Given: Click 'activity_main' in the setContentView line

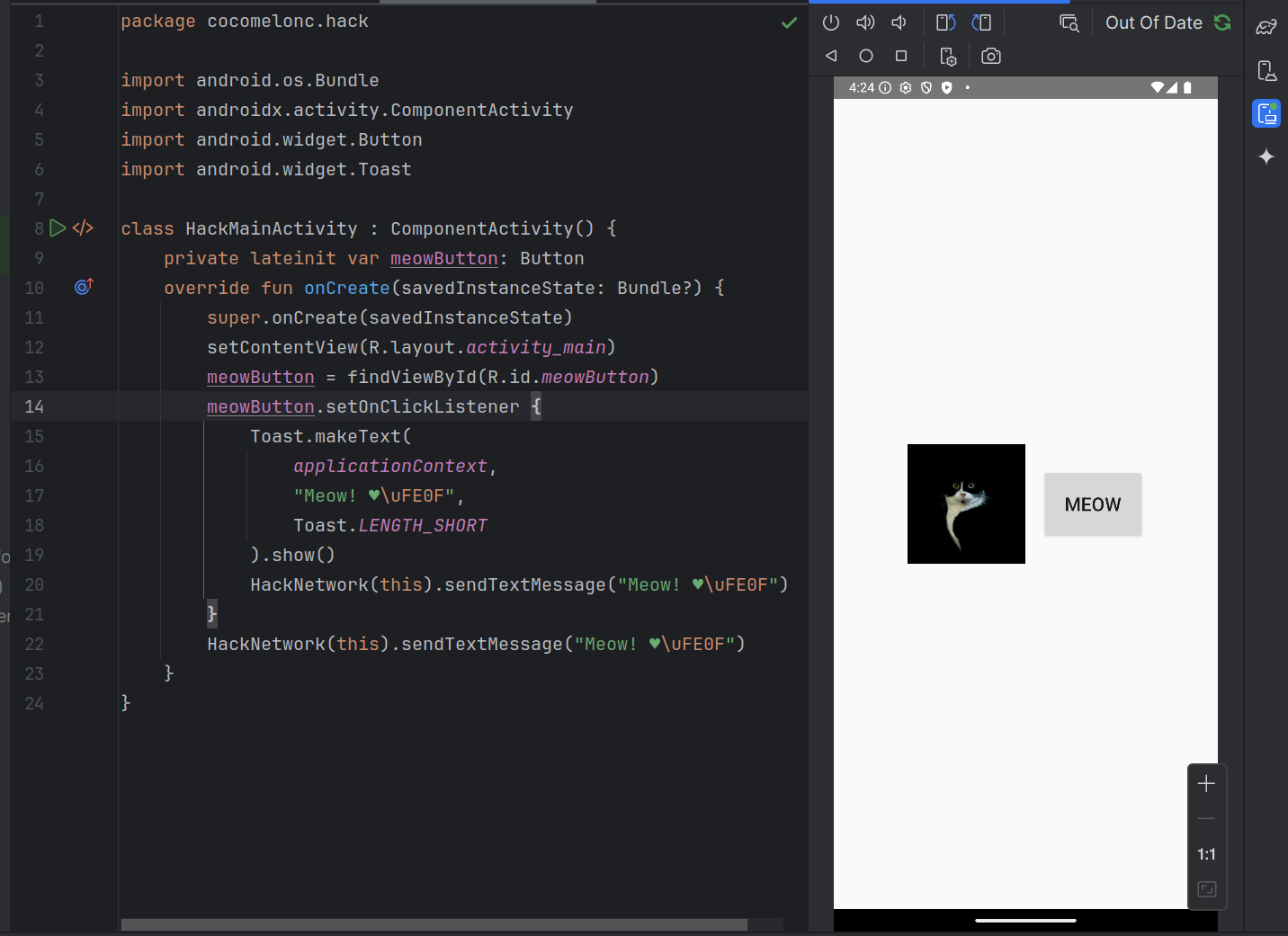Looking at the screenshot, I should pos(536,347).
